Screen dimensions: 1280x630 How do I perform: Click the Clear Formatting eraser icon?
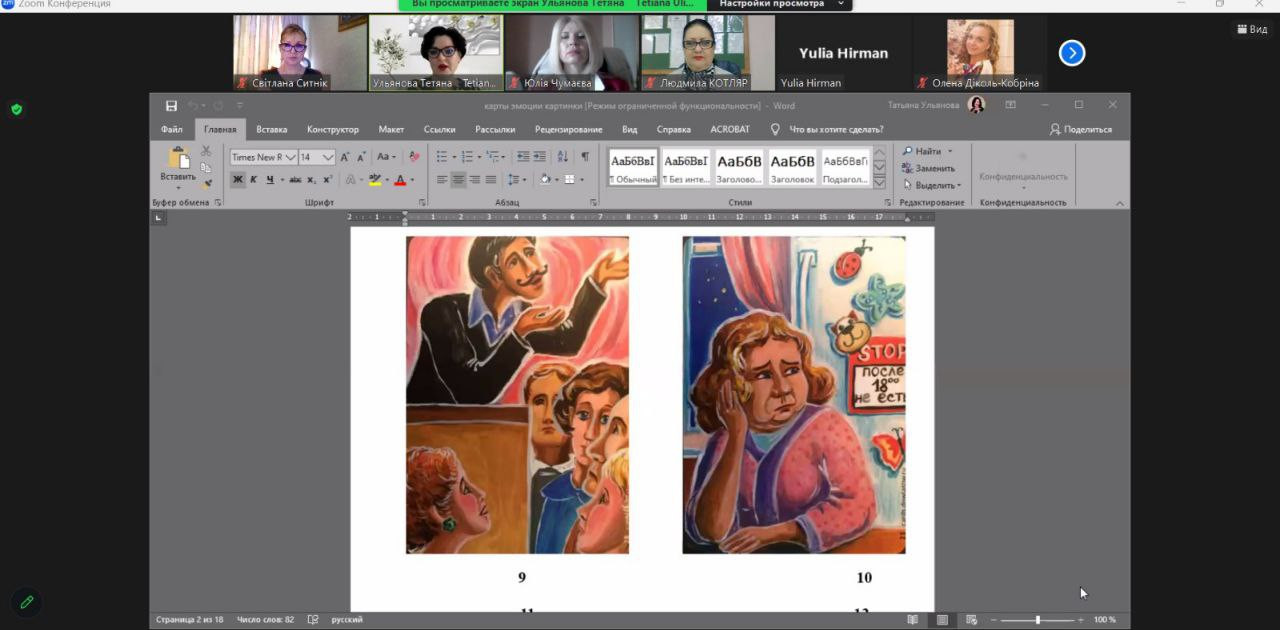[x=414, y=157]
